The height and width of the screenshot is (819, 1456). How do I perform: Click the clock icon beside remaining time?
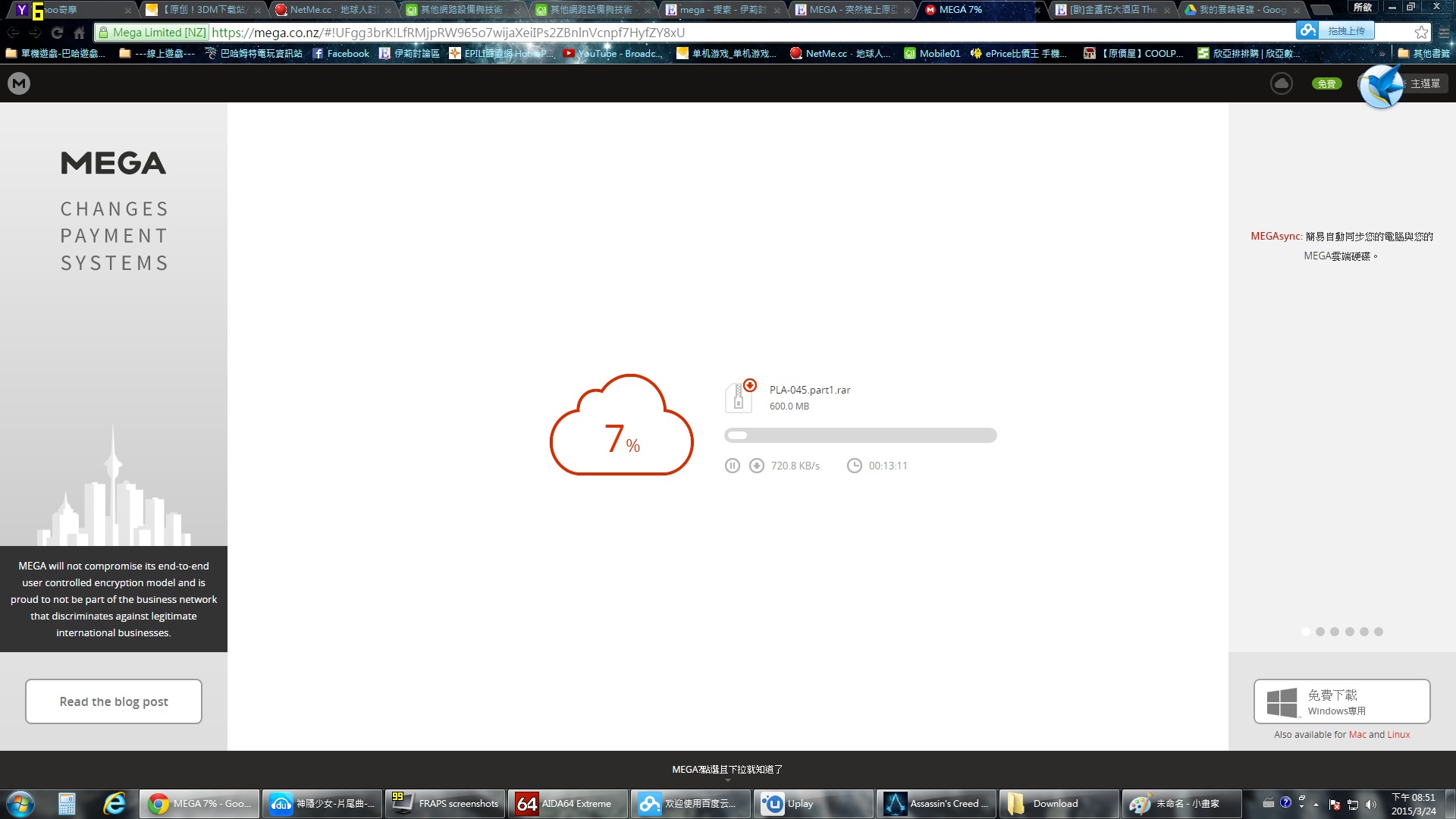point(855,466)
